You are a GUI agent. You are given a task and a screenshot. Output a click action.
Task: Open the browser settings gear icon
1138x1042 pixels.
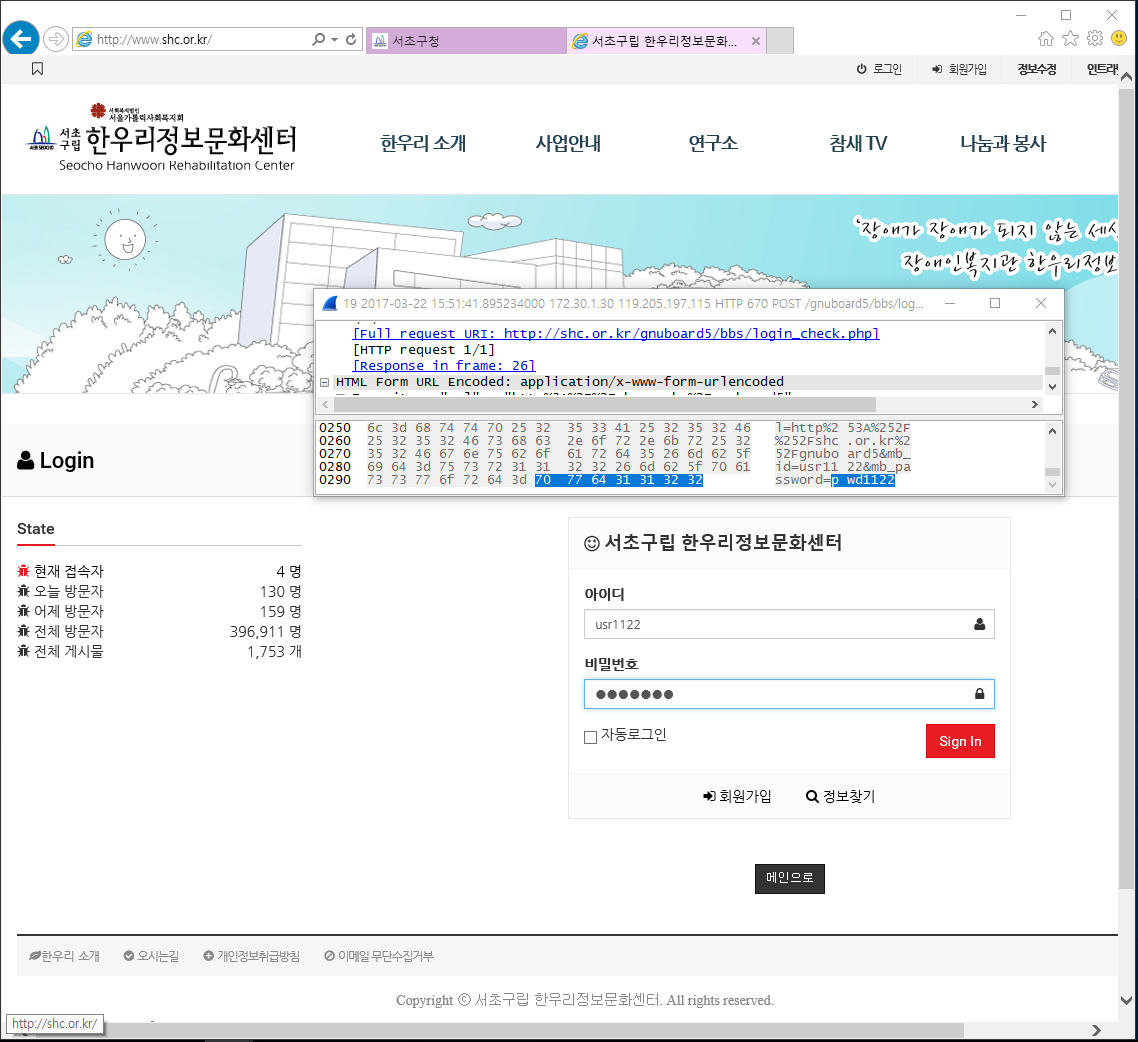pos(1095,38)
